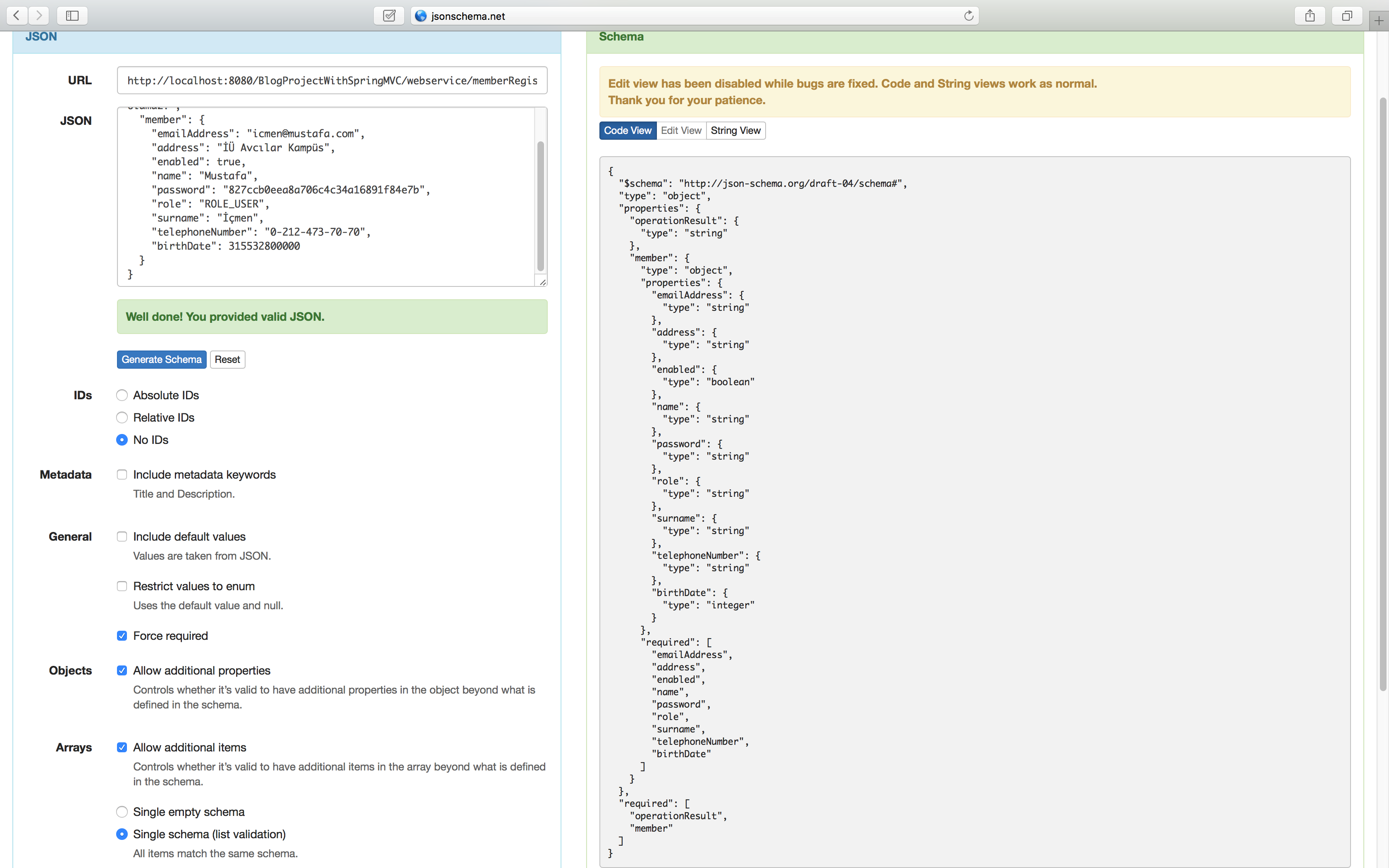Show all tabs overview icon
This screenshot has width=1389, height=868.
[x=1347, y=16]
